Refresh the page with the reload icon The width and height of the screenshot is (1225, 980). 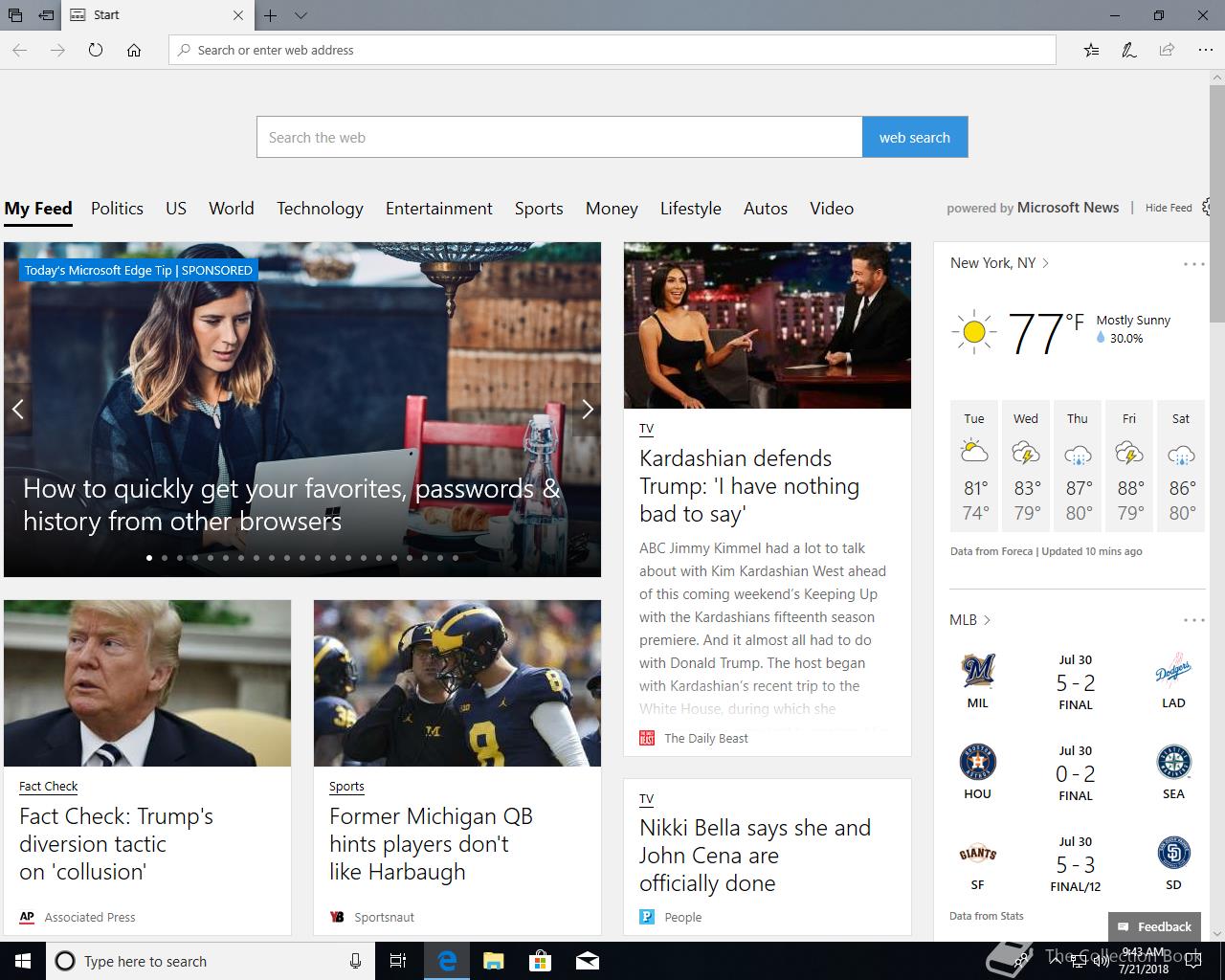(96, 50)
